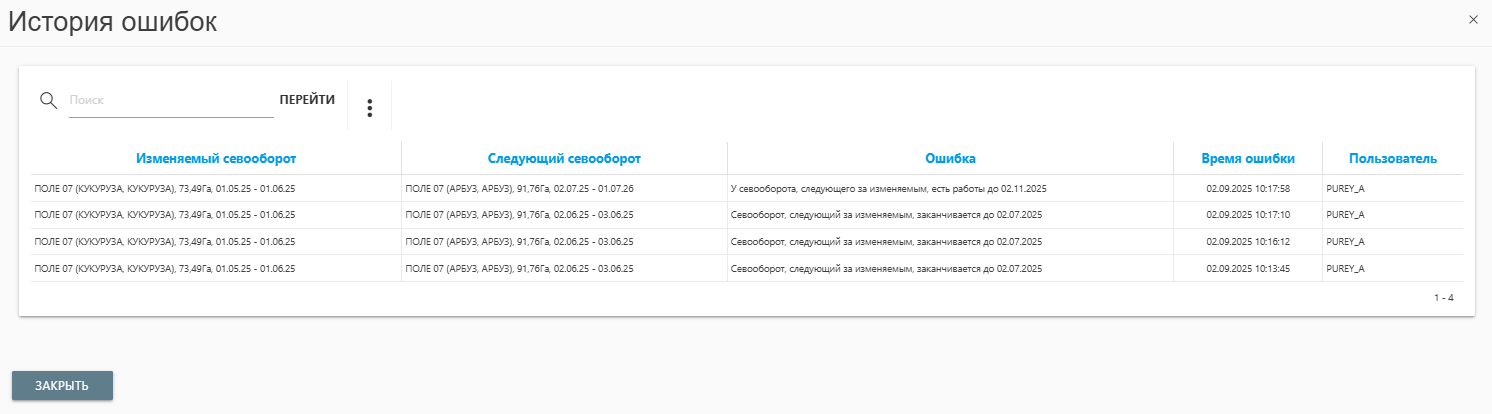Click error text mentioning работы до 02.11.2025
This screenshot has height=414, width=1492.
pos(889,188)
